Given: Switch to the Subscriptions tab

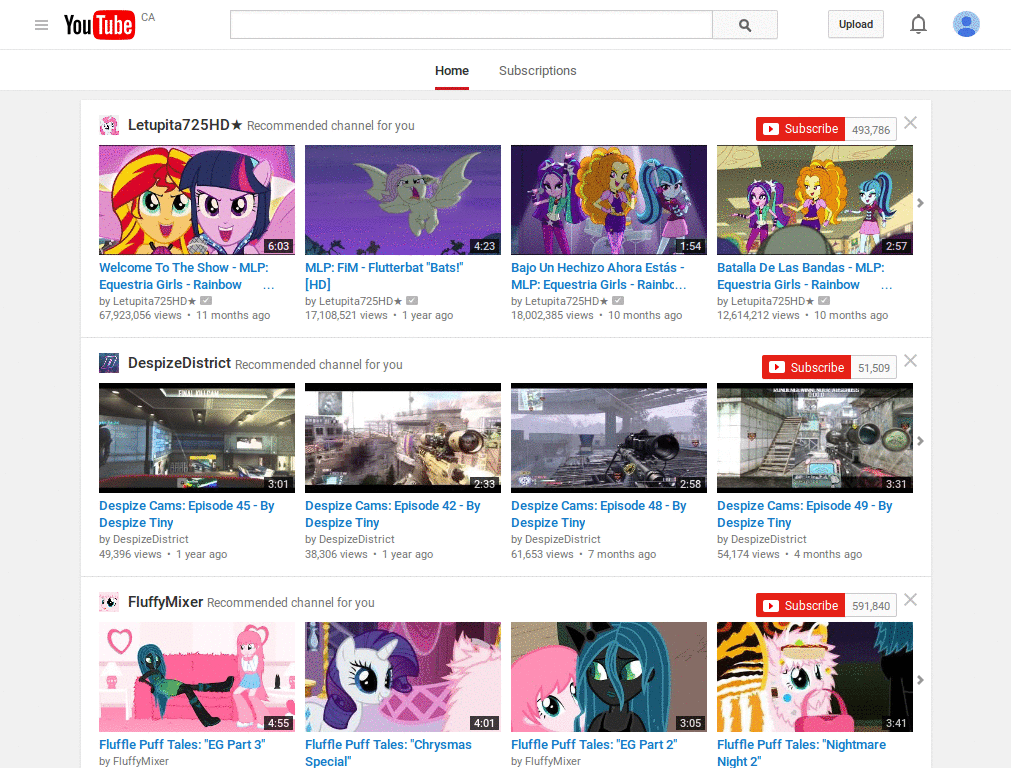Looking at the screenshot, I should pyautogui.click(x=537, y=71).
